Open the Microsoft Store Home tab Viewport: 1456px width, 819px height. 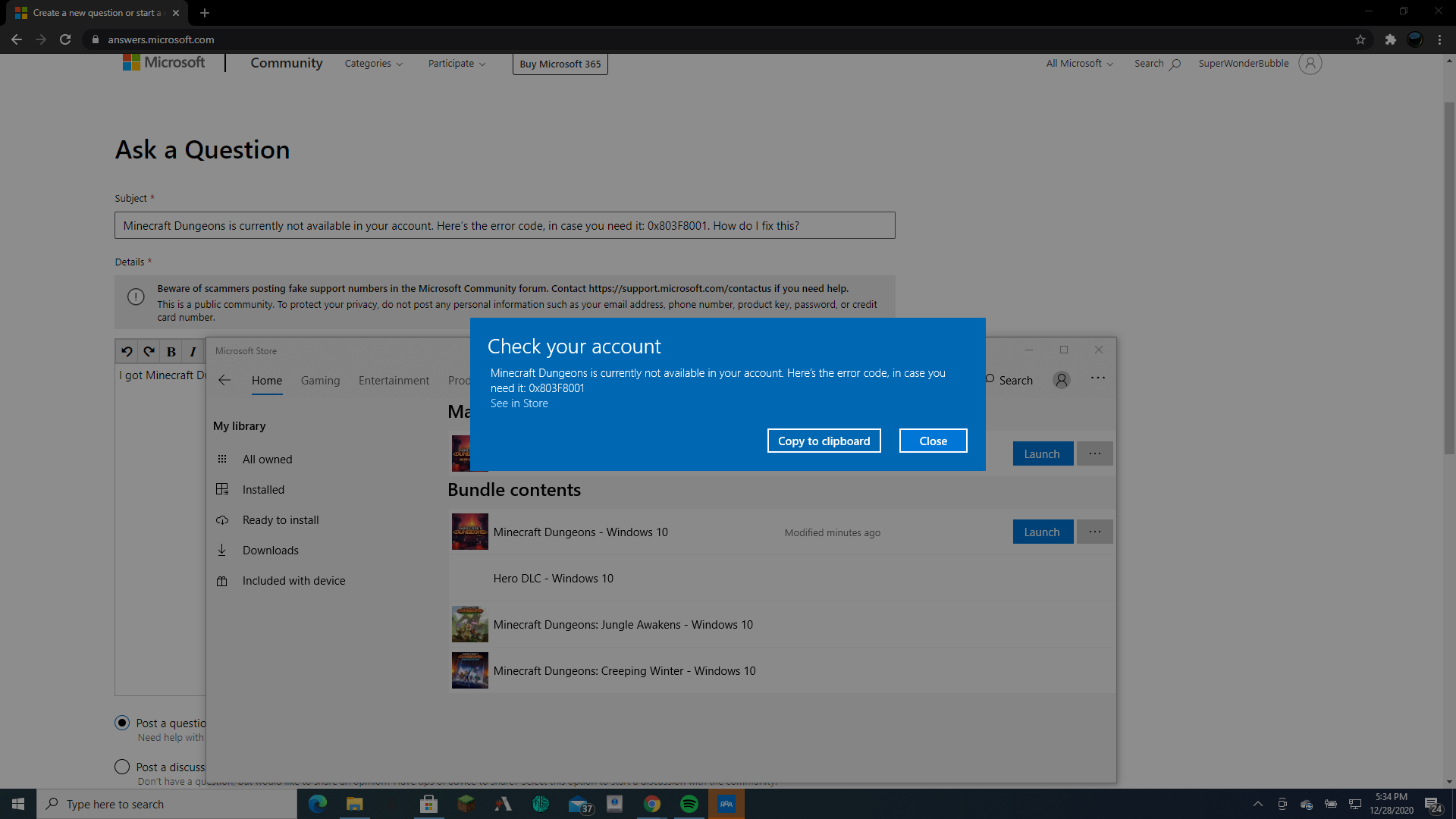pos(267,381)
